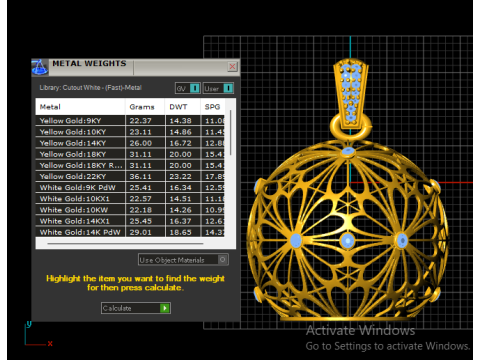Click the DWT column header
The image size is (480, 360).
[x=183, y=107]
